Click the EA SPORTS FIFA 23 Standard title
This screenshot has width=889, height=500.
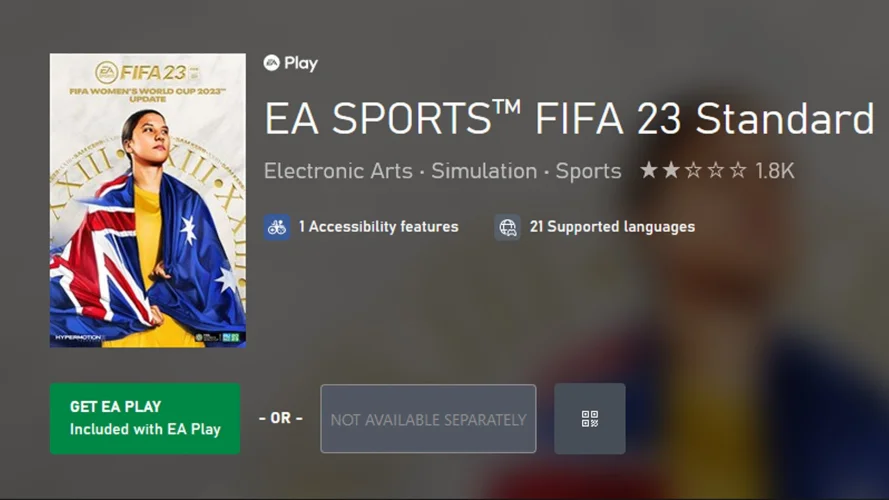568,119
